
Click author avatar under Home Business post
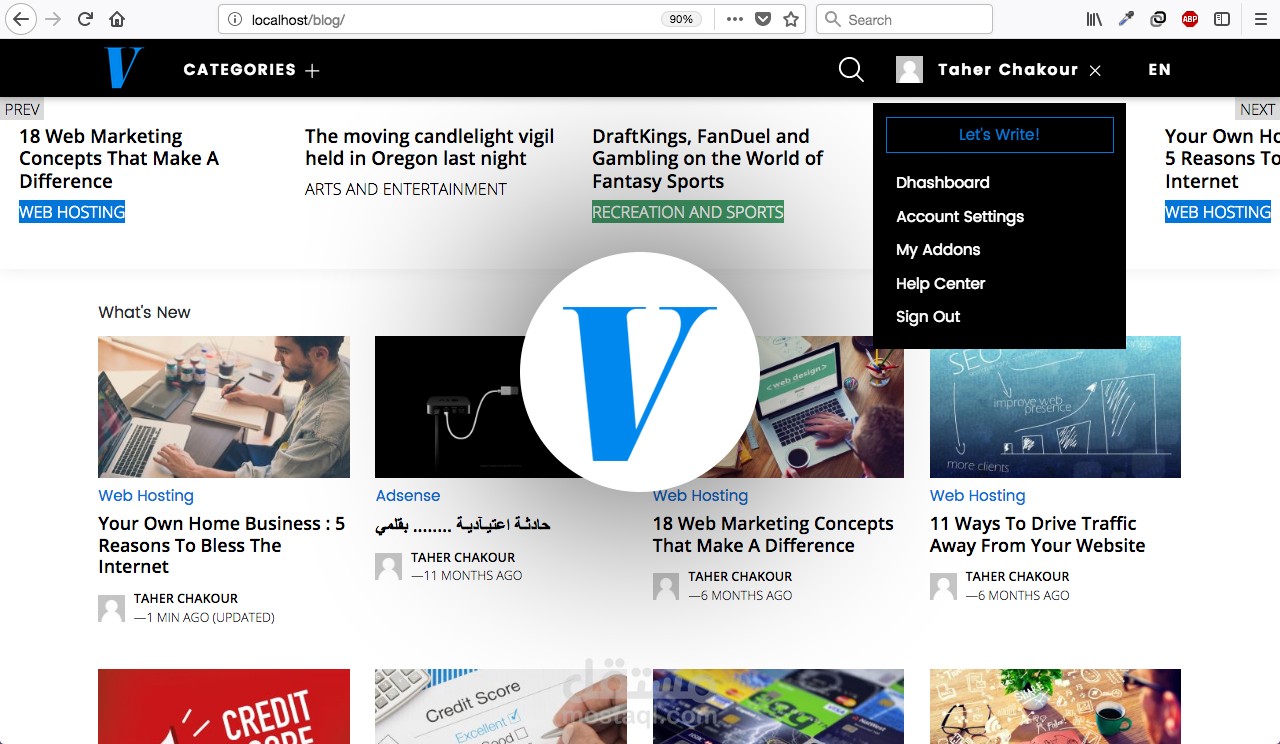[111, 608]
